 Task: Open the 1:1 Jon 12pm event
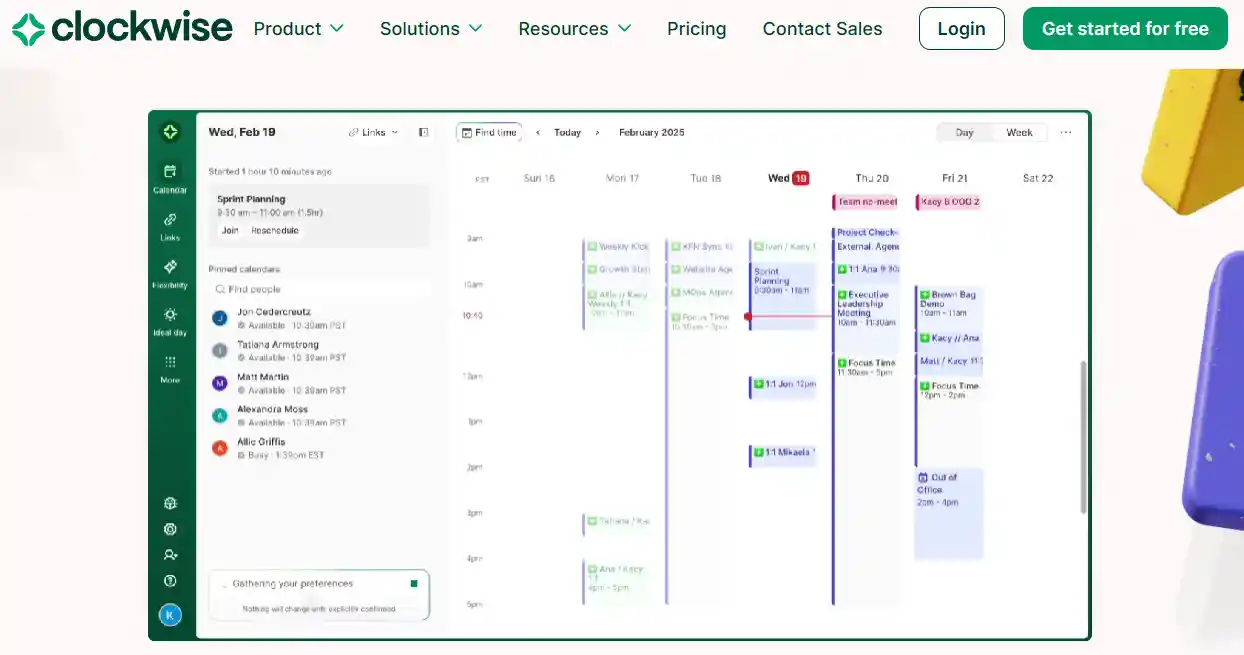(783, 387)
